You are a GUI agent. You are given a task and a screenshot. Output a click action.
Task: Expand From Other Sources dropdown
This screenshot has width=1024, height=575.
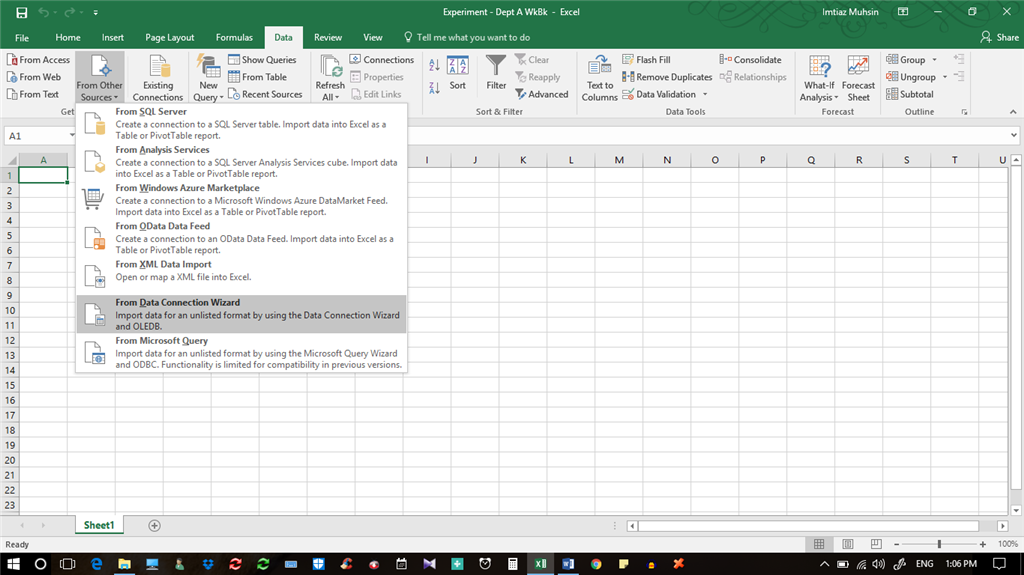point(99,78)
